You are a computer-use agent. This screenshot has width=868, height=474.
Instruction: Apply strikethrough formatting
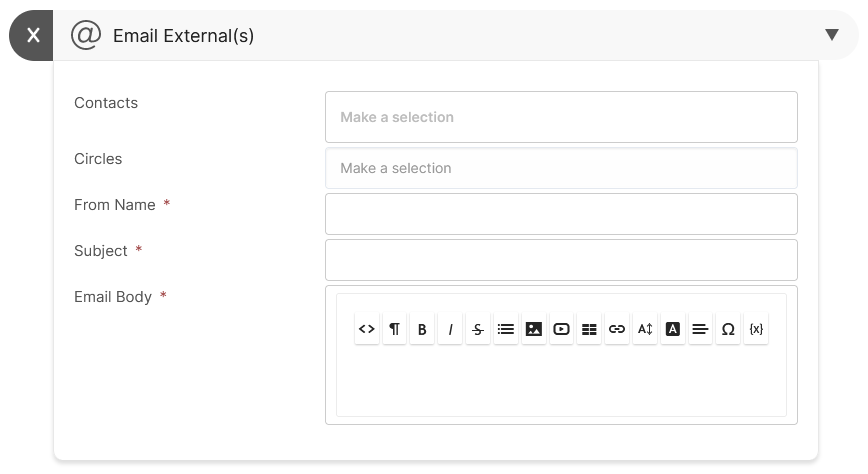(x=478, y=329)
